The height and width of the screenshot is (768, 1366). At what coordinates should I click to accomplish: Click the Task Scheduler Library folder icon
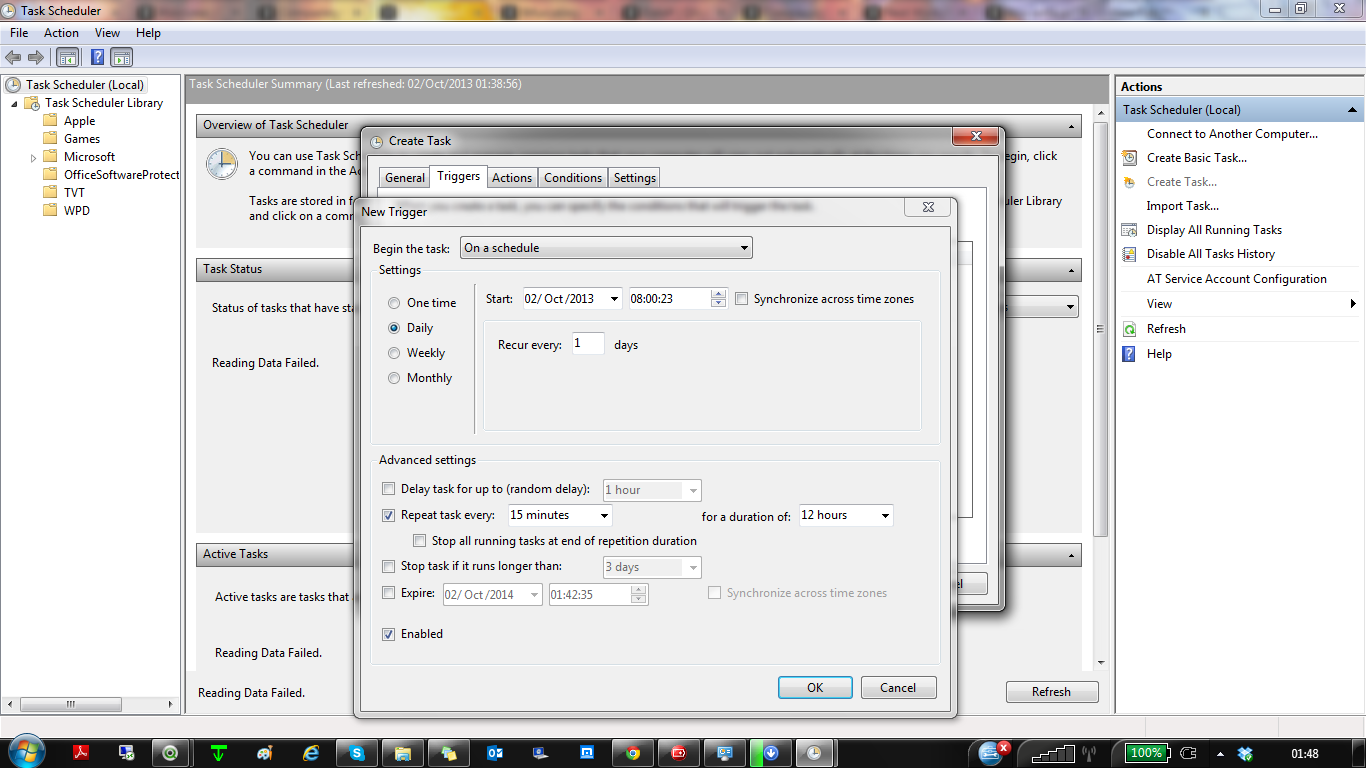pos(32,103)
